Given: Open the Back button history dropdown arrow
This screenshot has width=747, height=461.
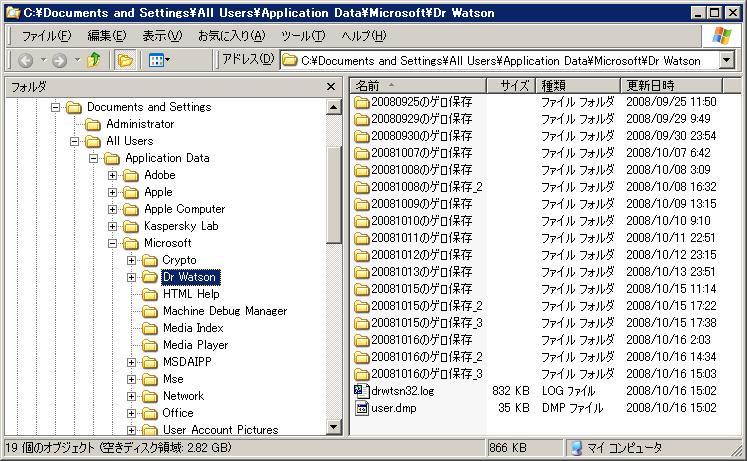Looking at the screenshot, I should click(x=43, y=60).
